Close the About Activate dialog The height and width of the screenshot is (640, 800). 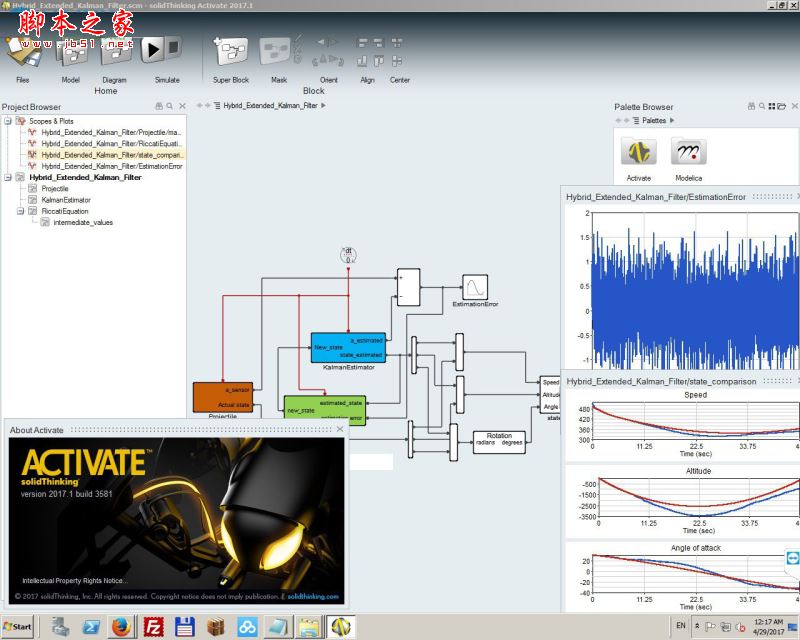[340, 429]
